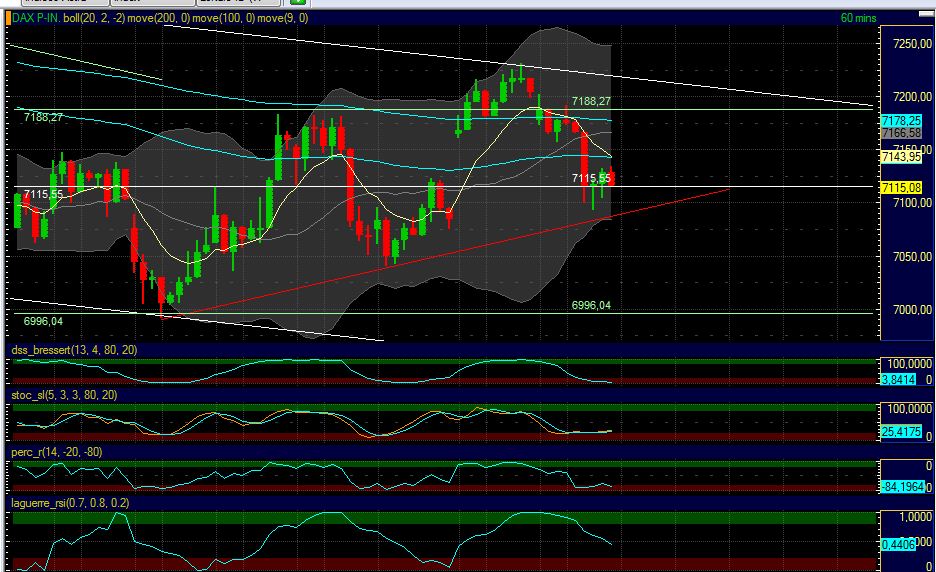Viewport: 936px width, 572px height.
Task: Open the stoc_sl(5, 3, 3, 80, 20) indicator label
Action: 64,395
